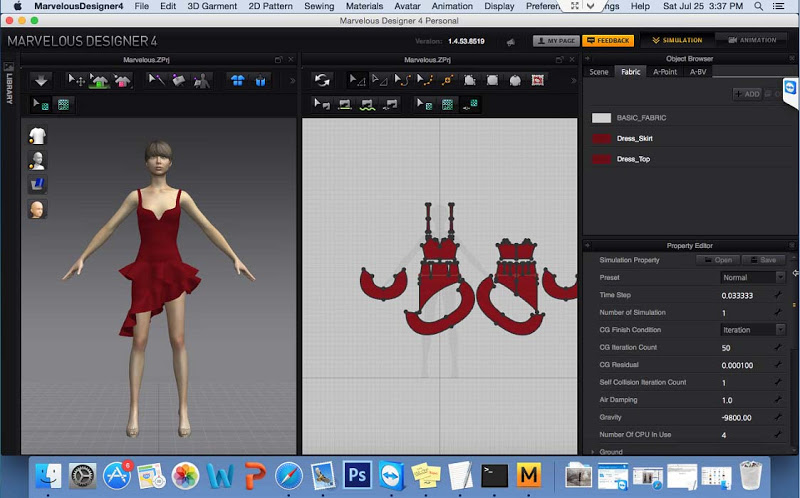Open the 2D Pattern menu
The image size is (800, 498).
[x=270, y=6]
